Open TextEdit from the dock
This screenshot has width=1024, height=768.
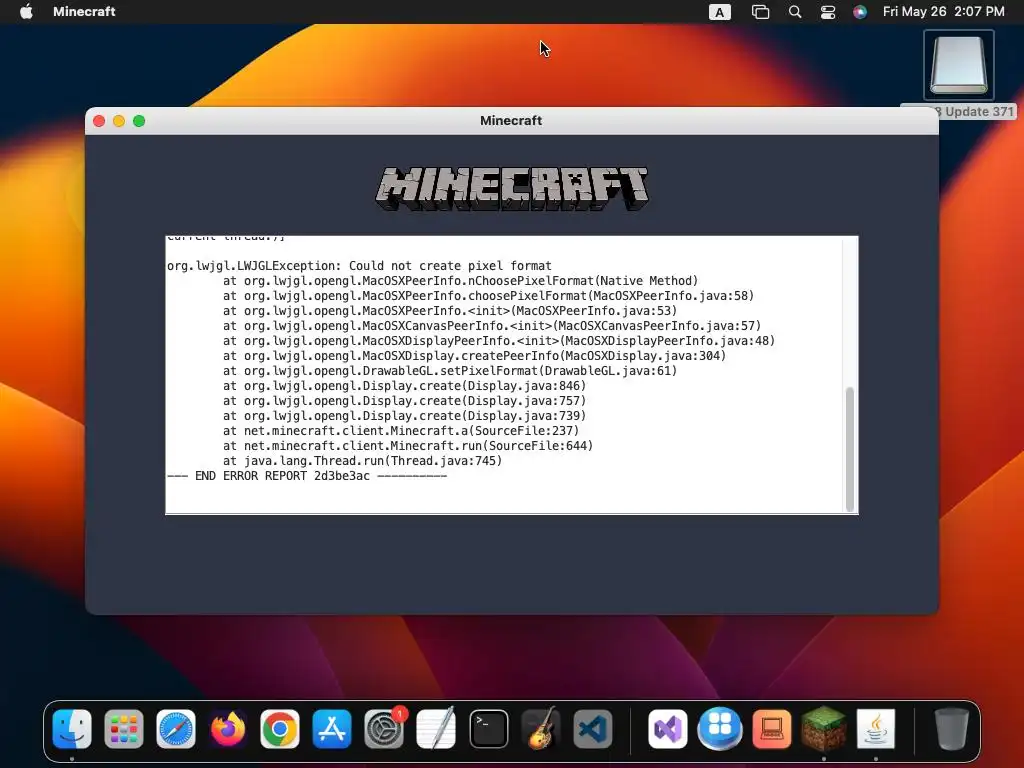436,729
